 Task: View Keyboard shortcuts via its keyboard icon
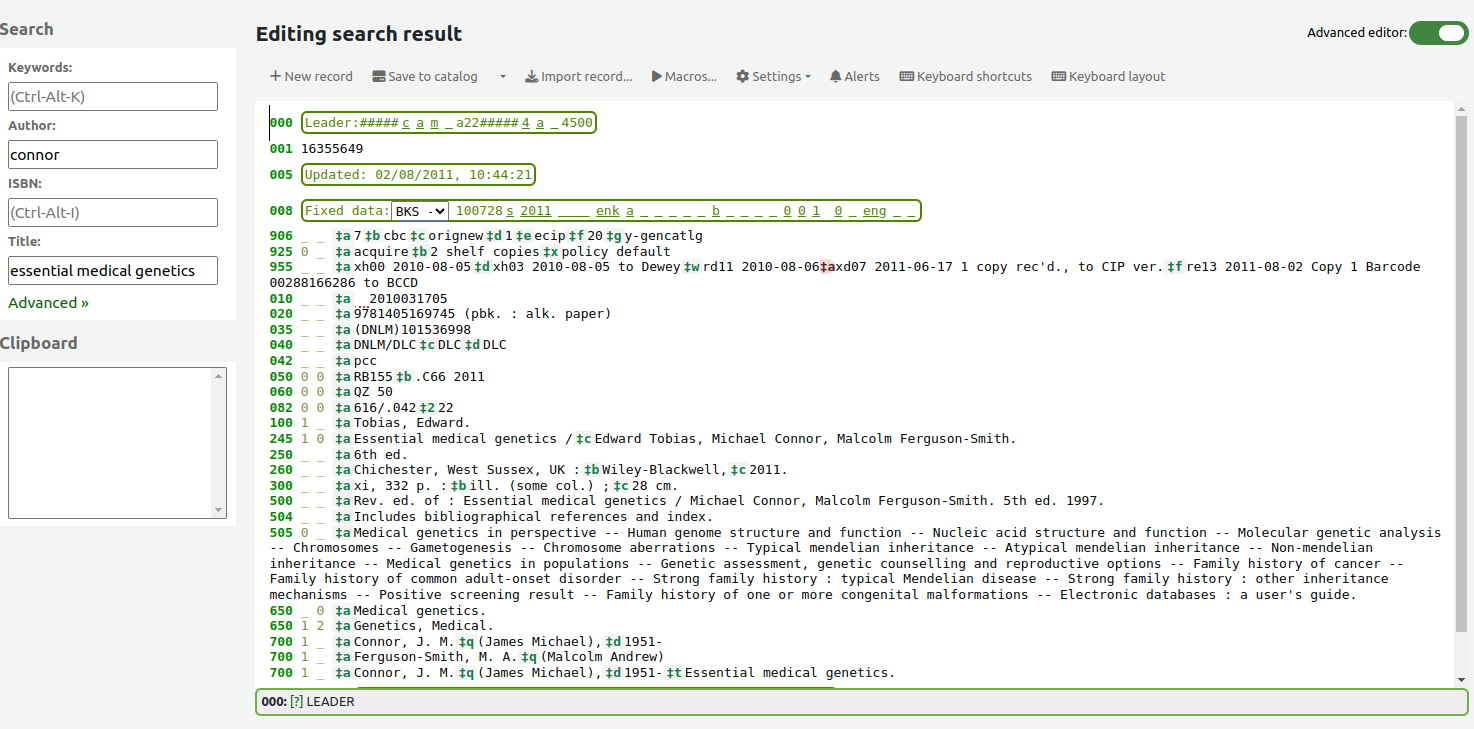pyautogui.click(x=906, y=76)
